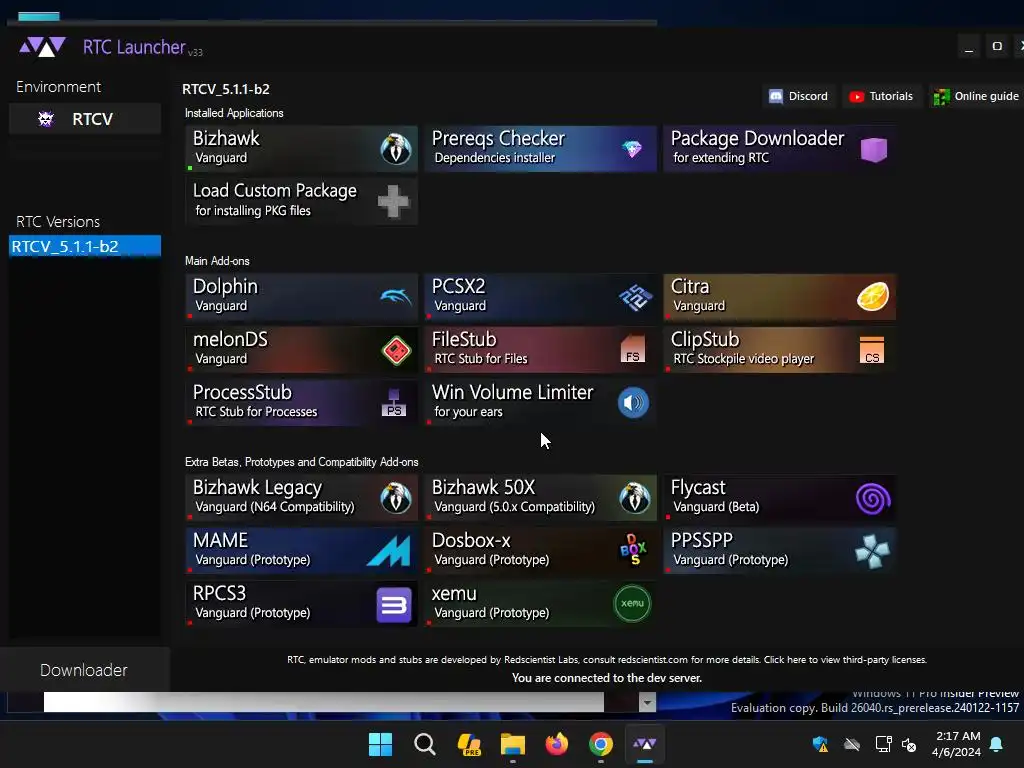Click the Flycast Vanguard (Beta) title
This screenshot has height=768, width=1024.
coord(698,488)
